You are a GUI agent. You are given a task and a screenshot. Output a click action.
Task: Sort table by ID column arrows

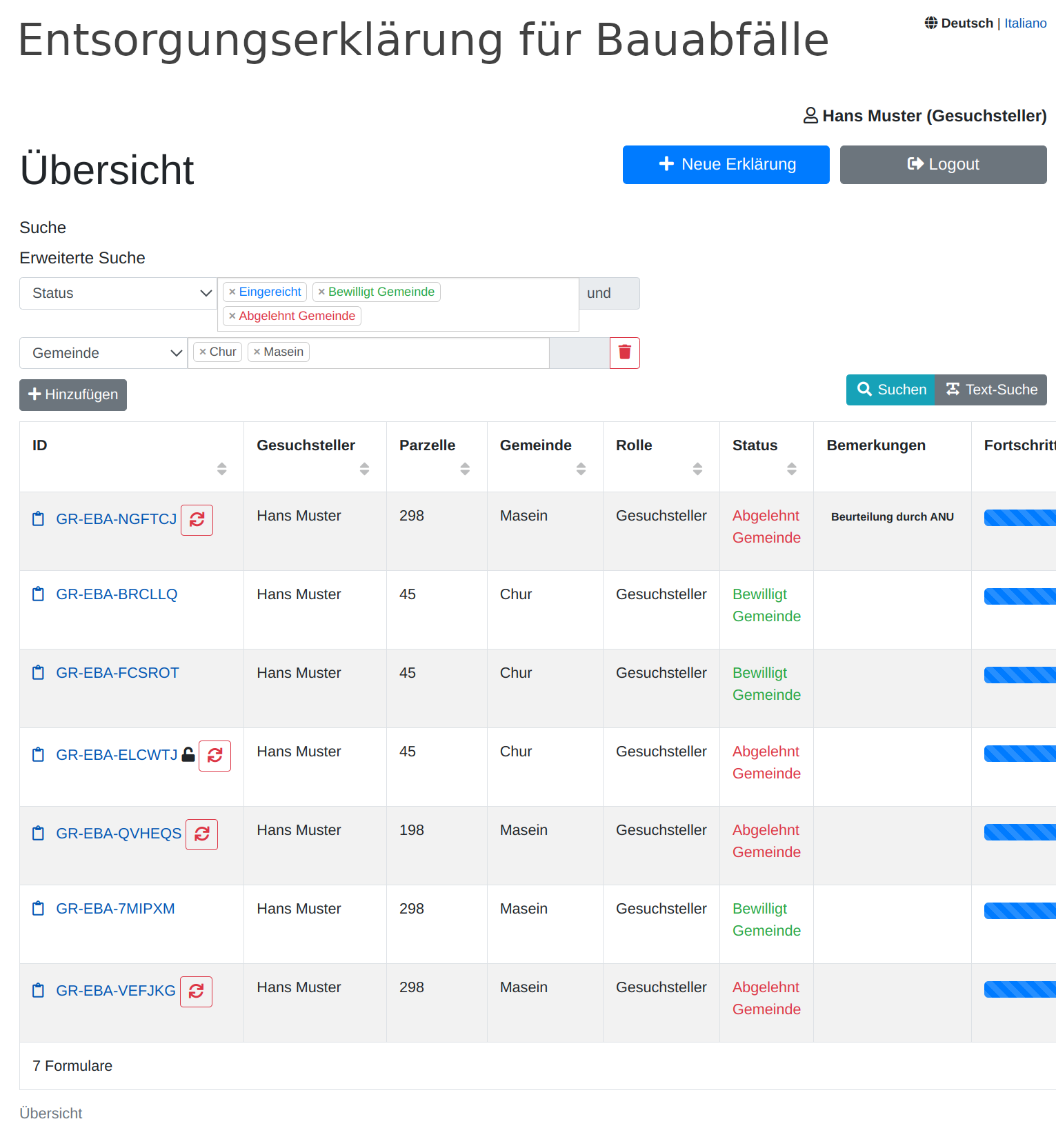(221, 469)
